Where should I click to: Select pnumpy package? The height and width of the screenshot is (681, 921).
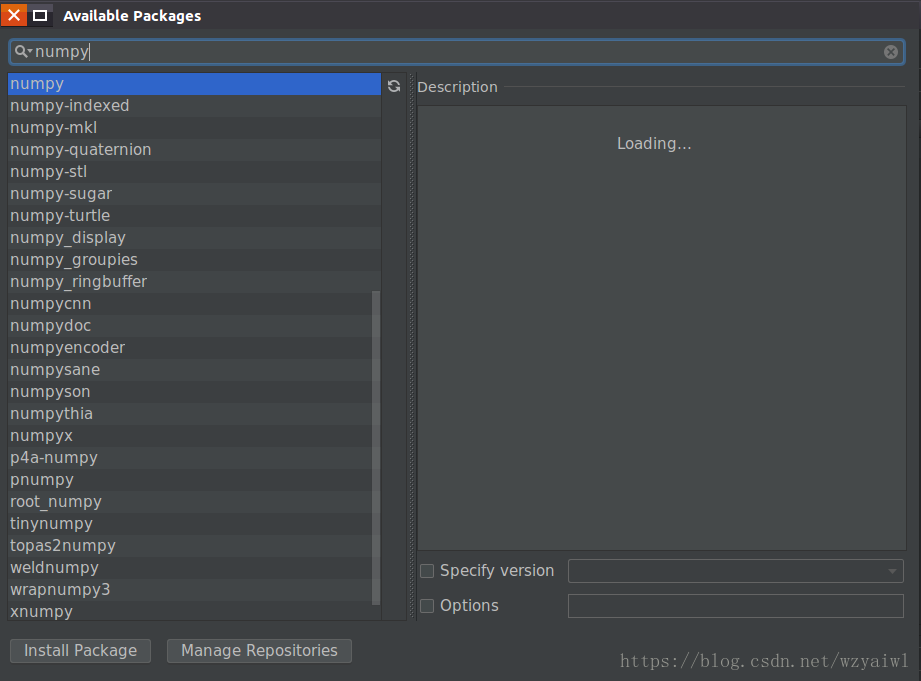(x=190, y=480)
